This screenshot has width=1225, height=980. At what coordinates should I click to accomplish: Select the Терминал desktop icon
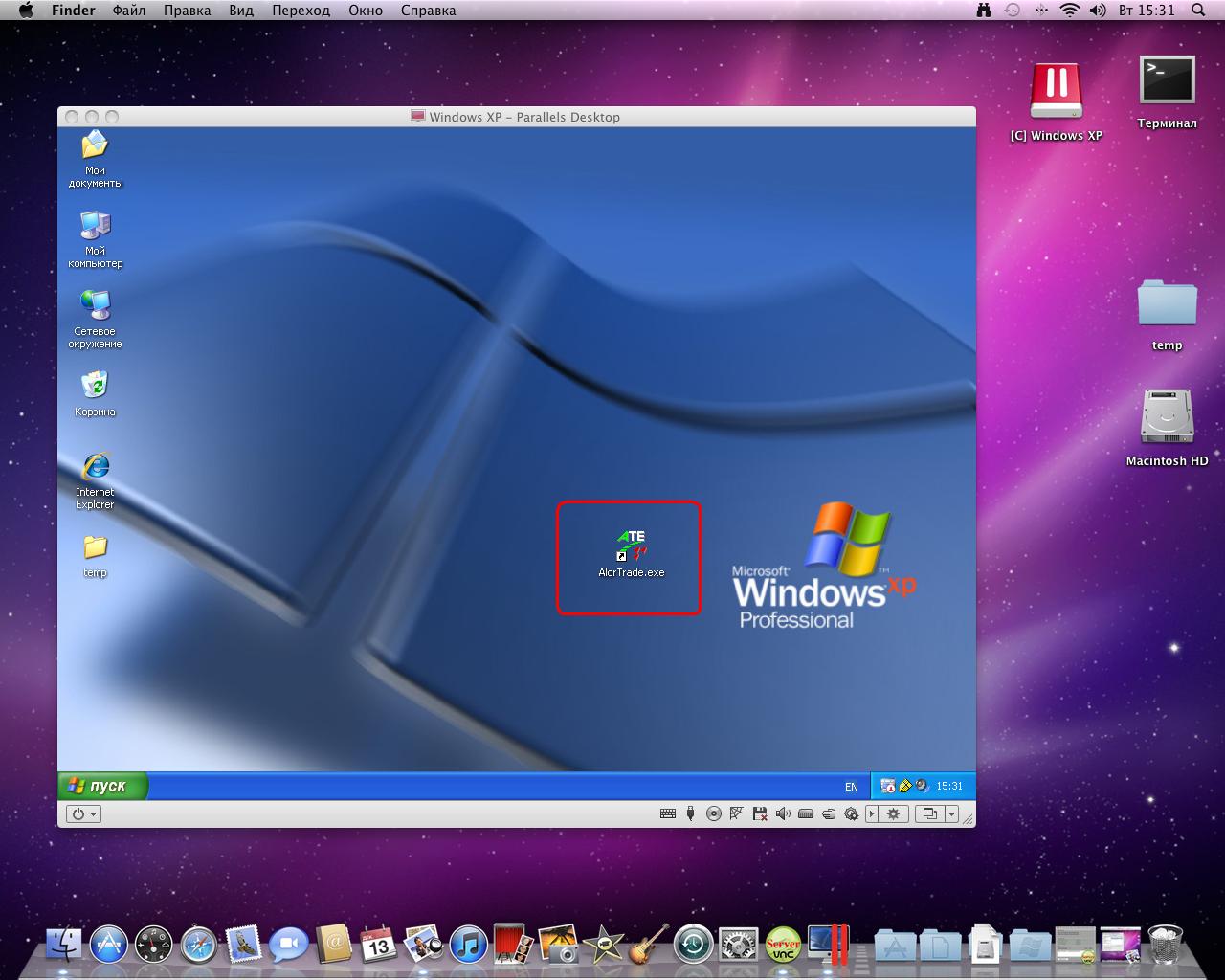coord(1167,92)
